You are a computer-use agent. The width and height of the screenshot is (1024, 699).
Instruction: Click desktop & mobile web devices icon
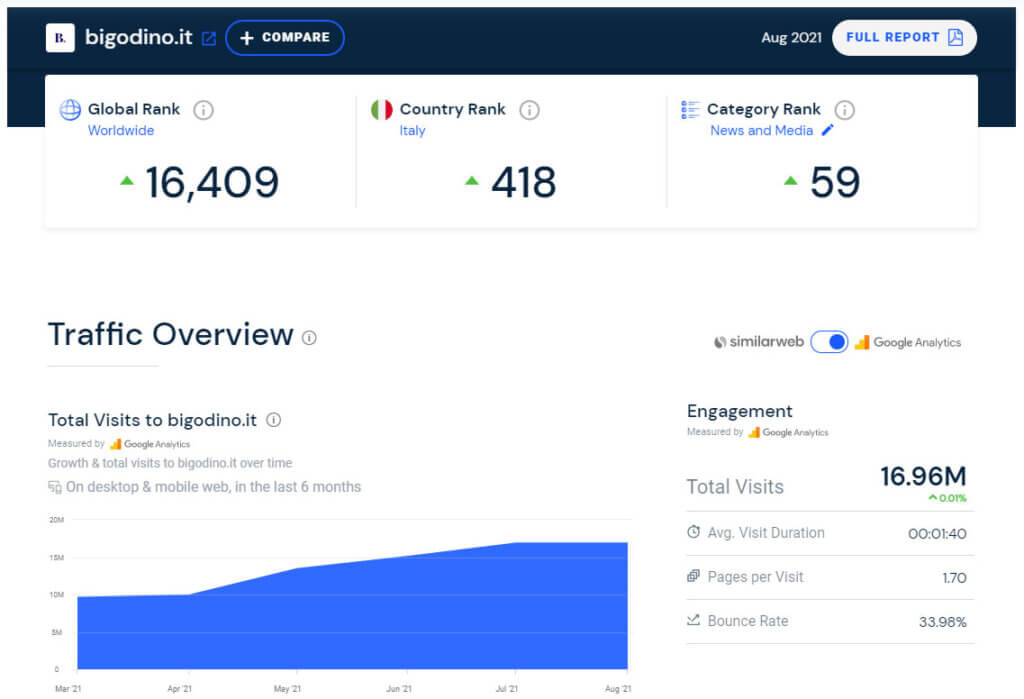[55, 487]
